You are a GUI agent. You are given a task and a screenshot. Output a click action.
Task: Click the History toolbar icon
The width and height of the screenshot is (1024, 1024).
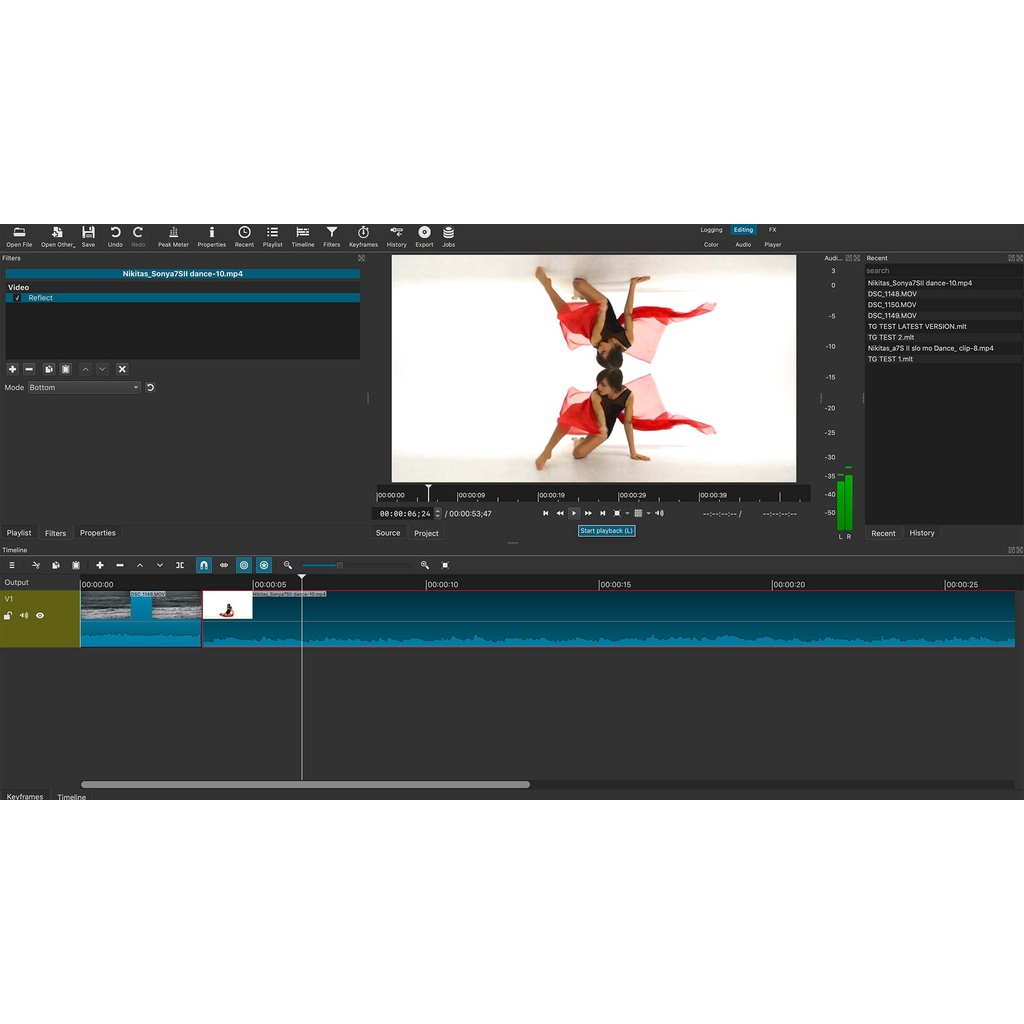click(396, 236)
